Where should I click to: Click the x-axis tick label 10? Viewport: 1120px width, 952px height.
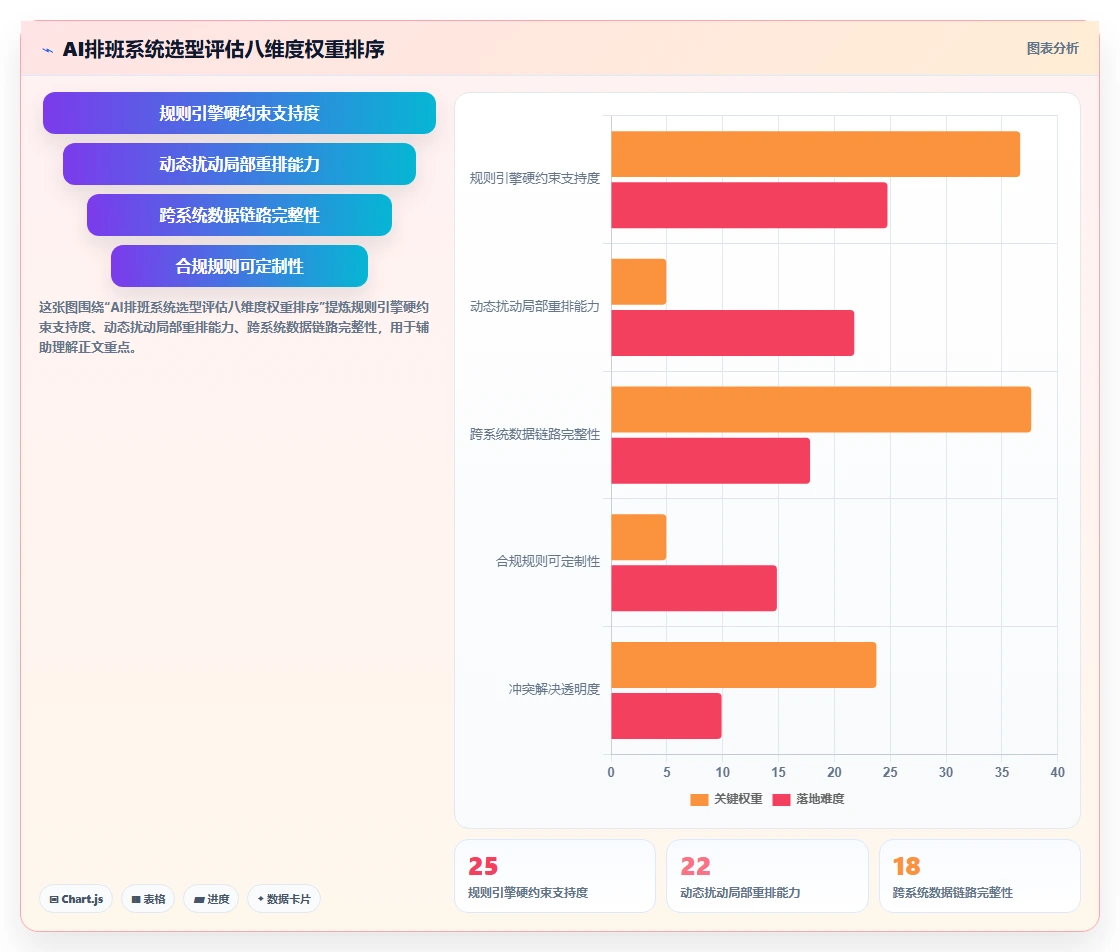pos(723,772)
